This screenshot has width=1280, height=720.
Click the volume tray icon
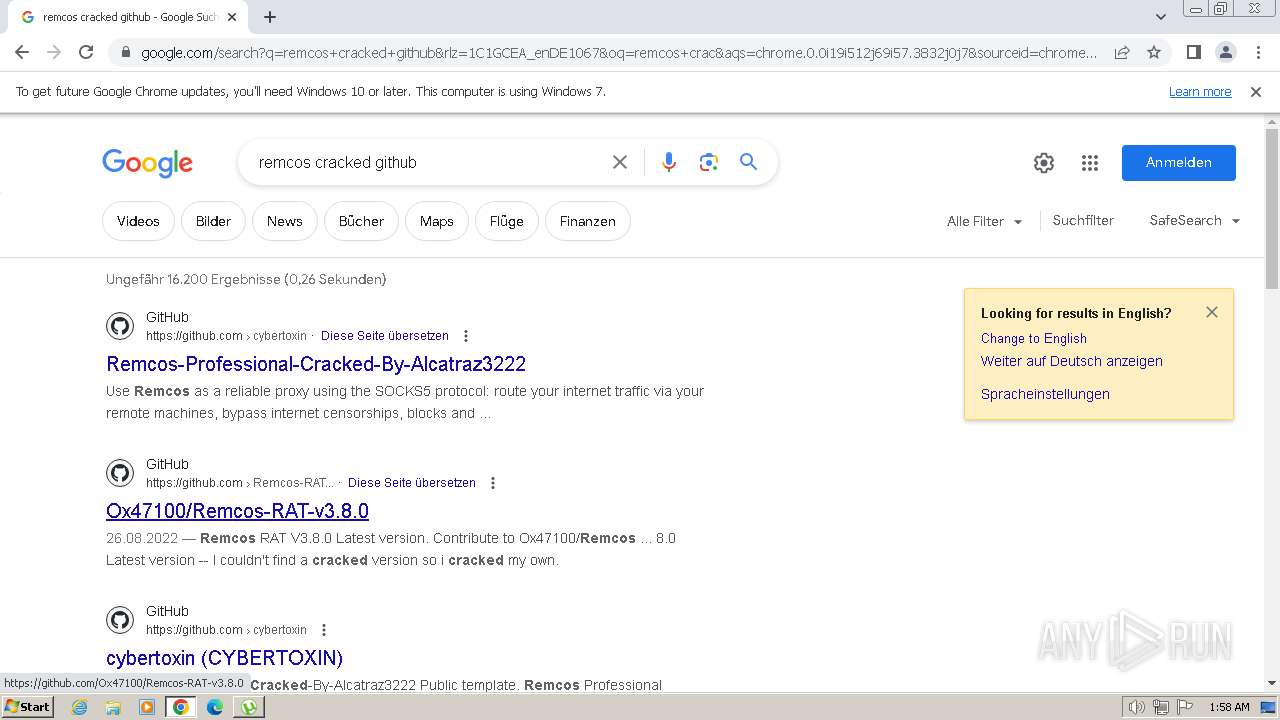tap(1137, 707)
